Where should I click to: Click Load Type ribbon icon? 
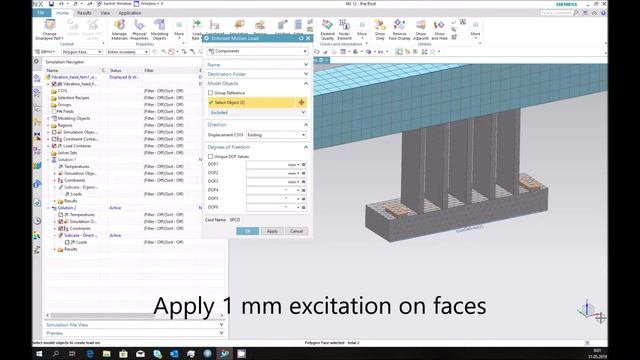(x=197, y=25)
